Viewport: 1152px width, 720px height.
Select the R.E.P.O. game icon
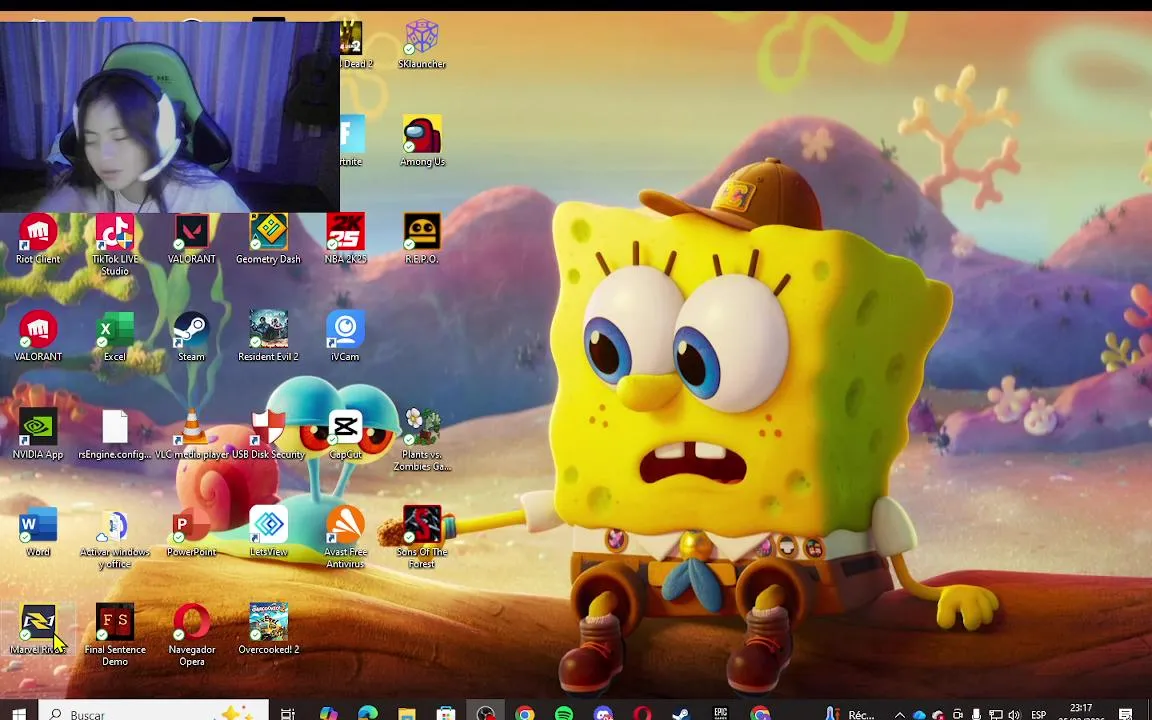tap(422, 239)
